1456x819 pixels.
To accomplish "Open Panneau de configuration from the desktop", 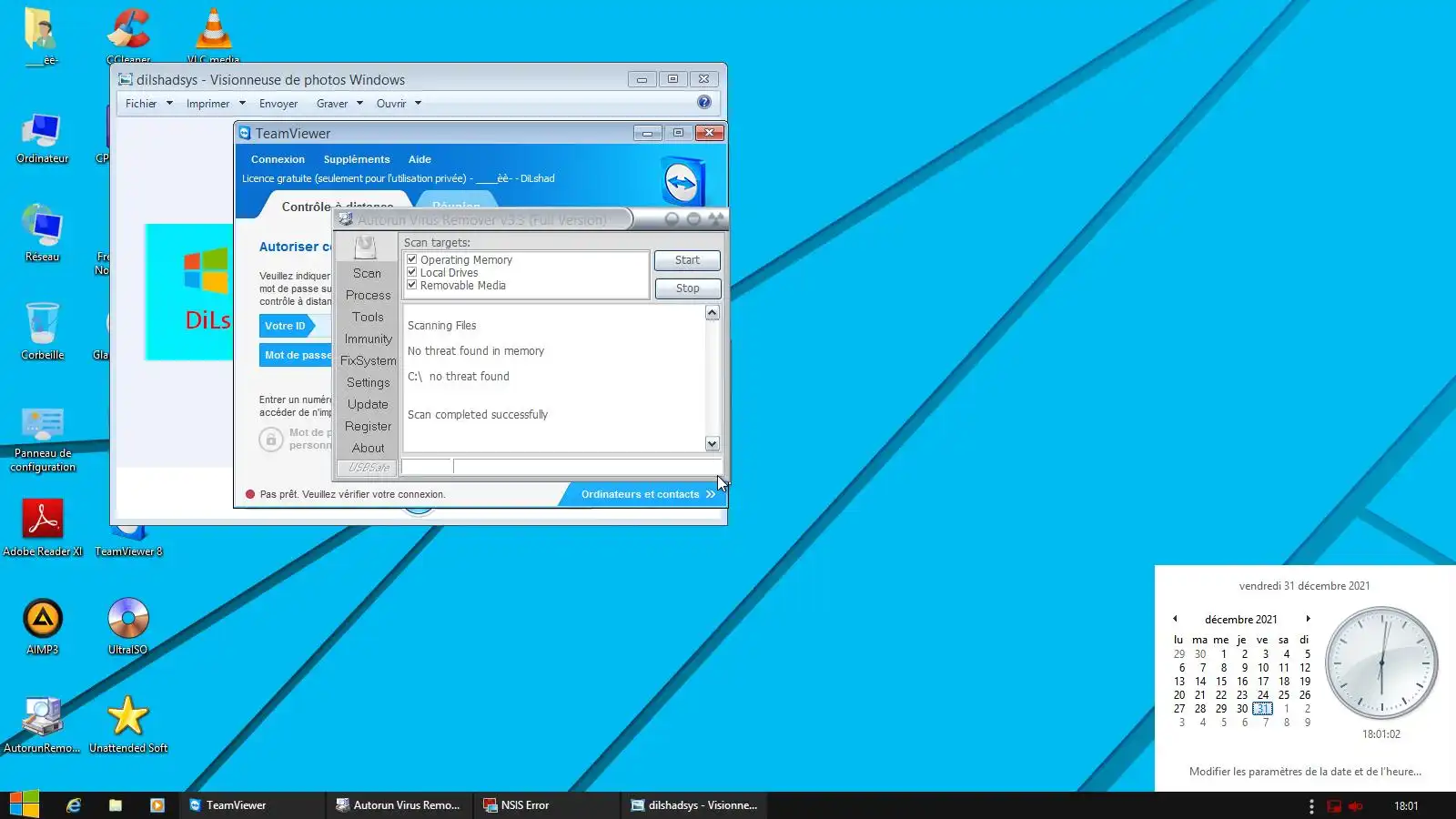I will tap(43, 440).
